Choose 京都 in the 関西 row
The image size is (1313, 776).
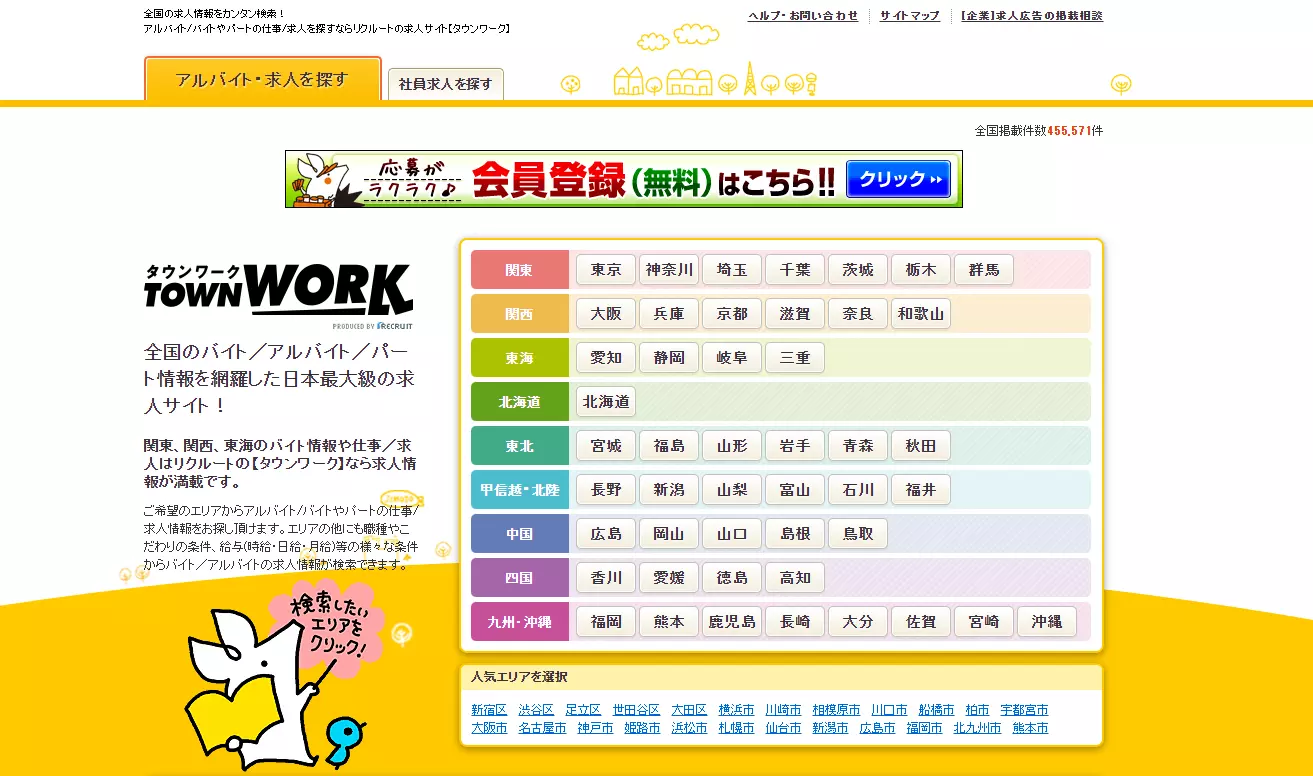pos(732,314)
